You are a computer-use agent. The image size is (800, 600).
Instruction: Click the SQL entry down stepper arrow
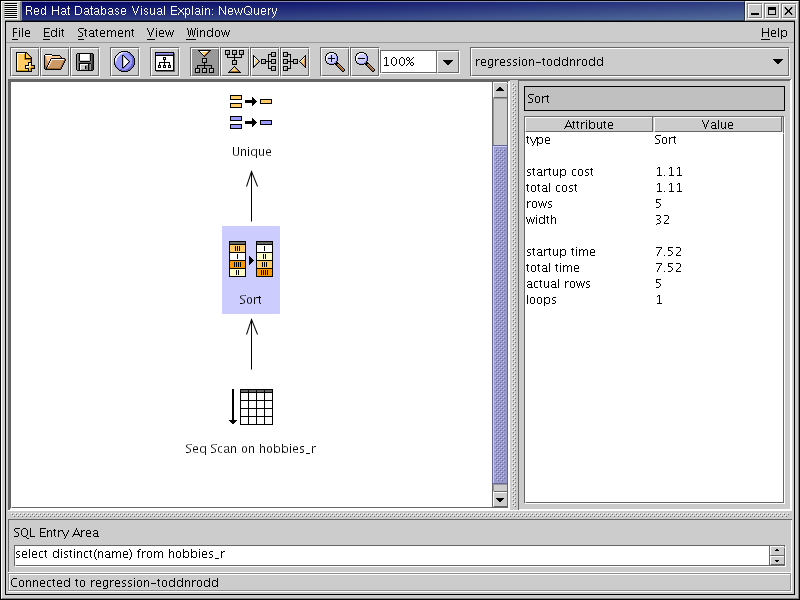[x=777, y=560]
